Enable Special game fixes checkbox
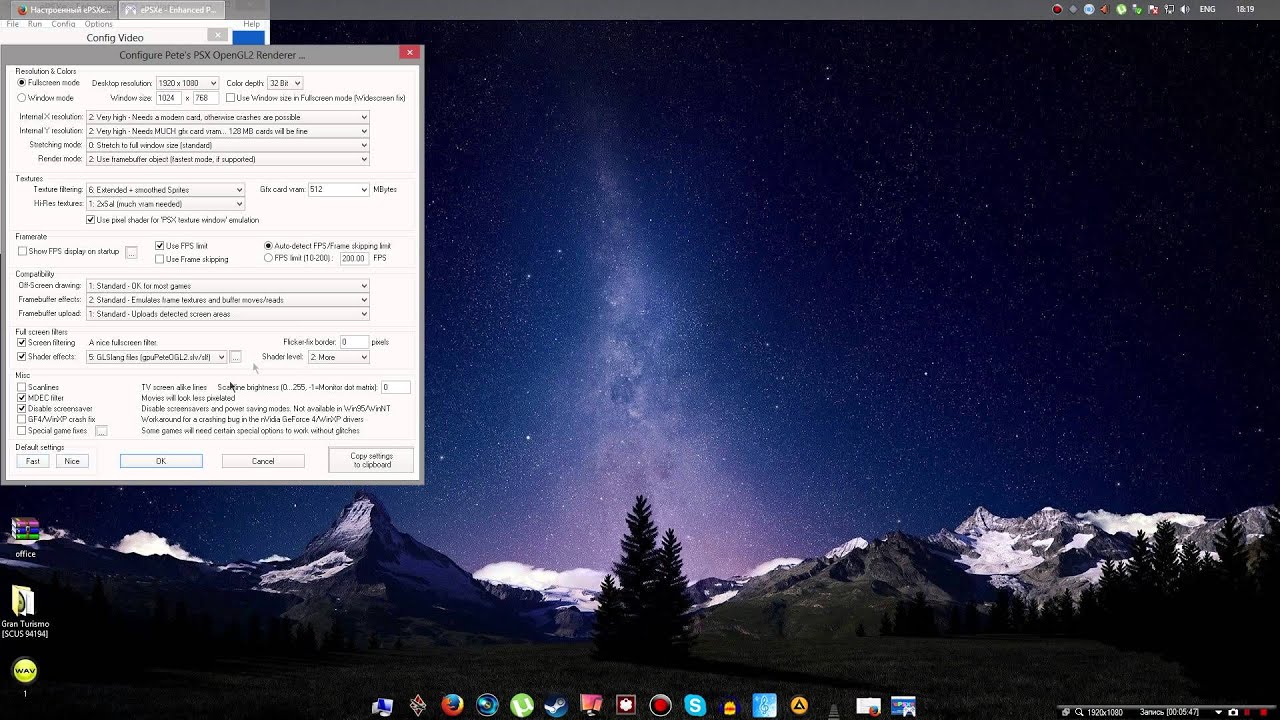 click(22, 431)
